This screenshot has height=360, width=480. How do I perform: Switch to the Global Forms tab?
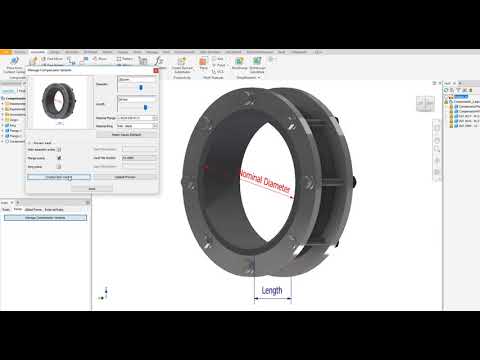[x=33, y=210]
